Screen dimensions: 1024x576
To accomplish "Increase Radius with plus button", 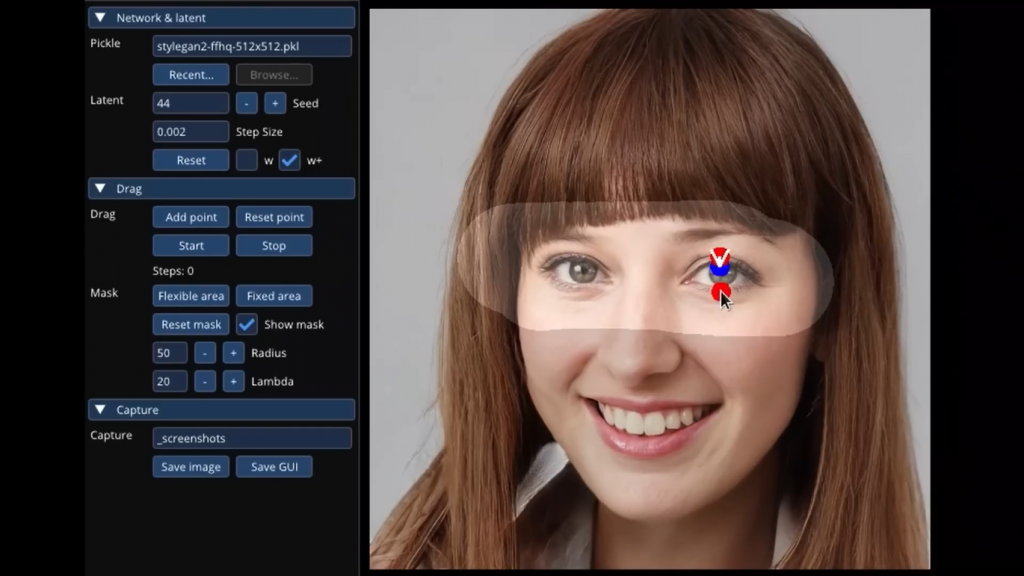I will 233,353.
